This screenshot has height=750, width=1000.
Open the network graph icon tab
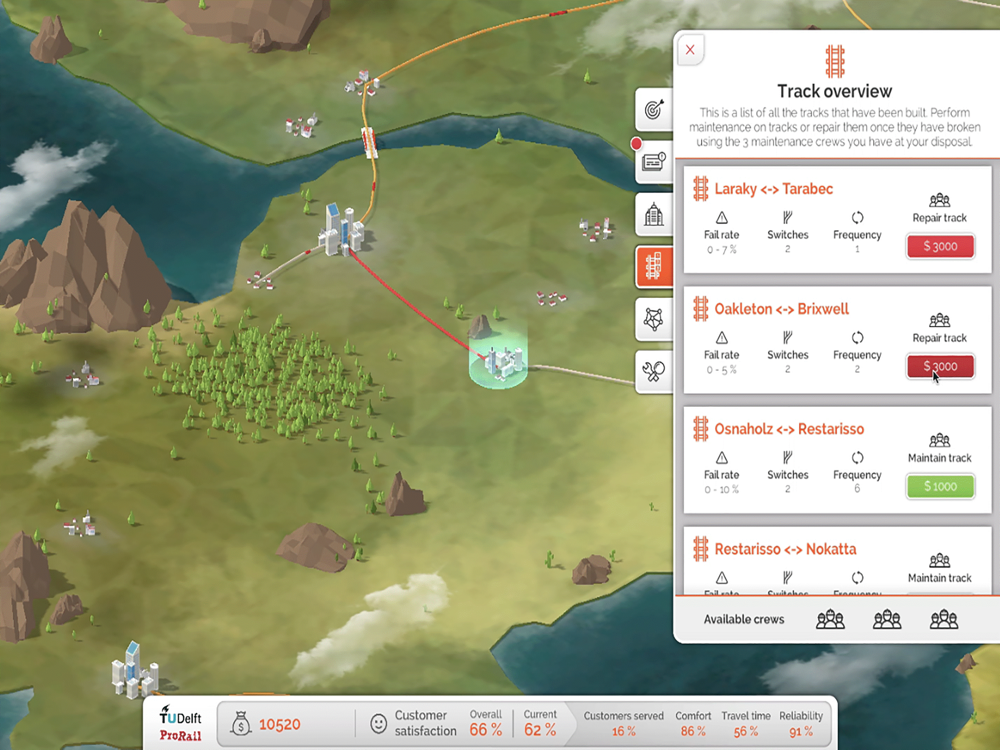point(654,319)
